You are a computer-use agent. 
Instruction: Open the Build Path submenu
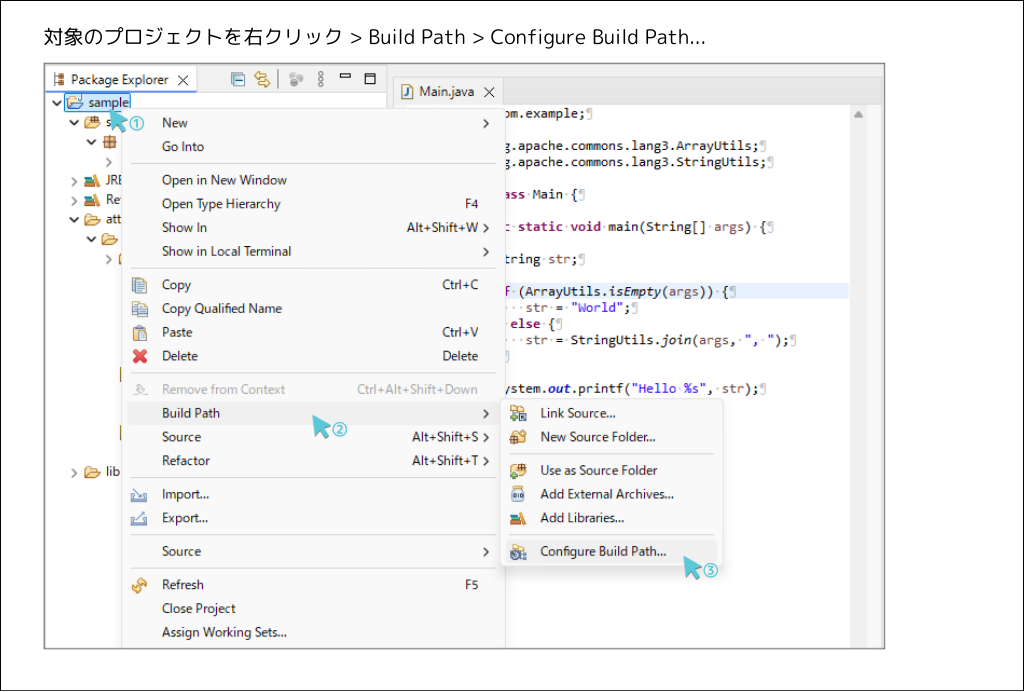[313, 413]
